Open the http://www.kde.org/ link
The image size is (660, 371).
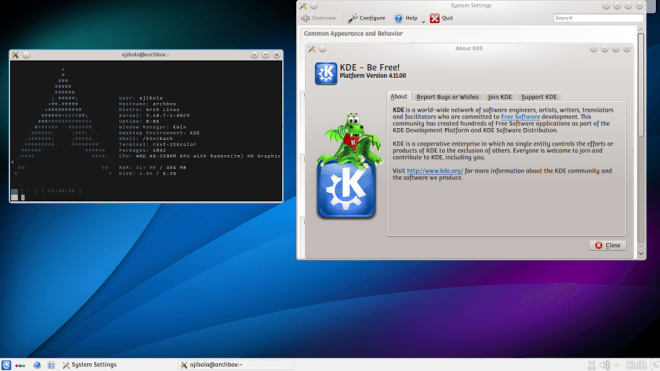click(x=435, y=171)
